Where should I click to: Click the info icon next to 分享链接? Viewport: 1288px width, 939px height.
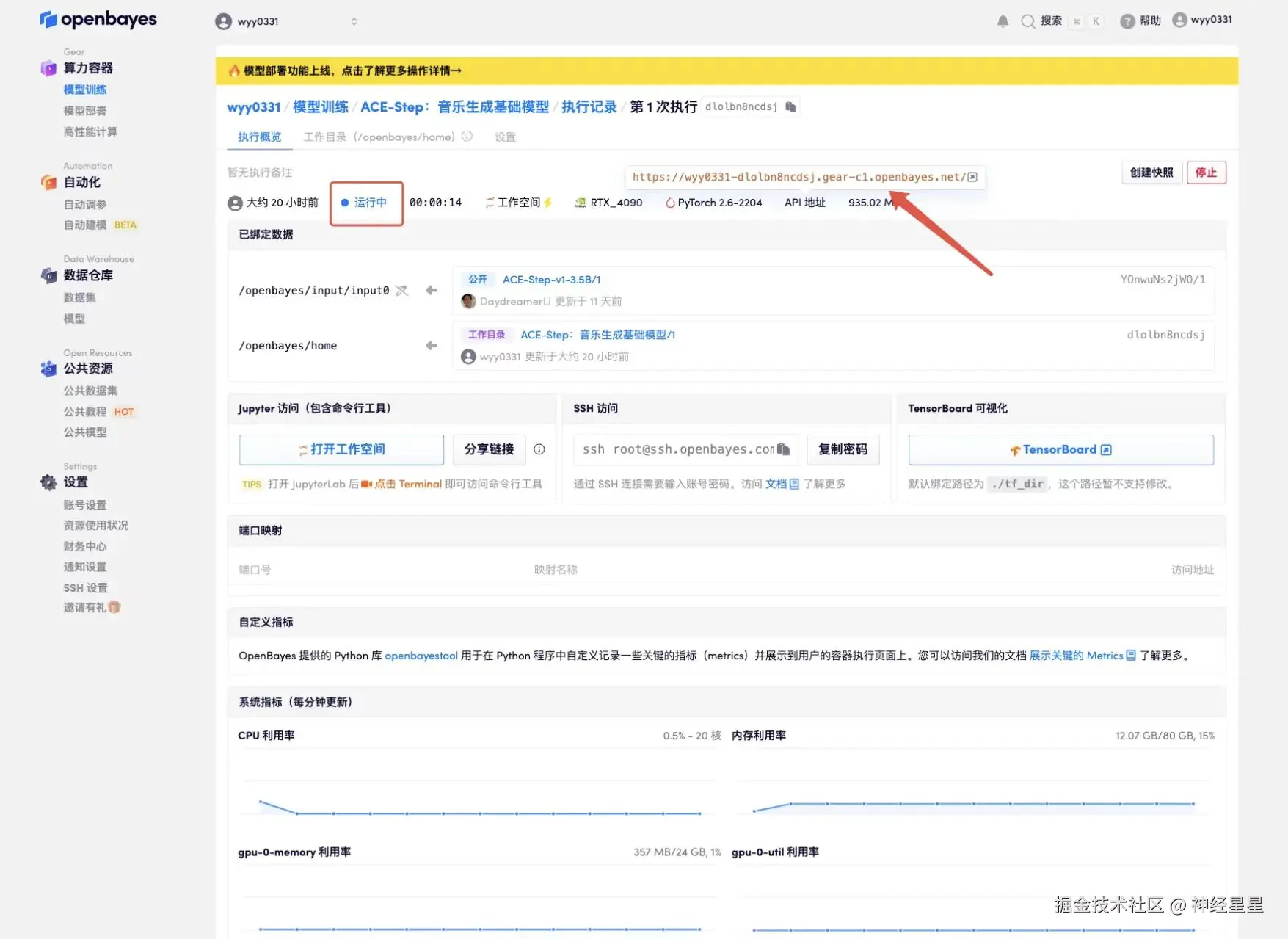point(539,449)
